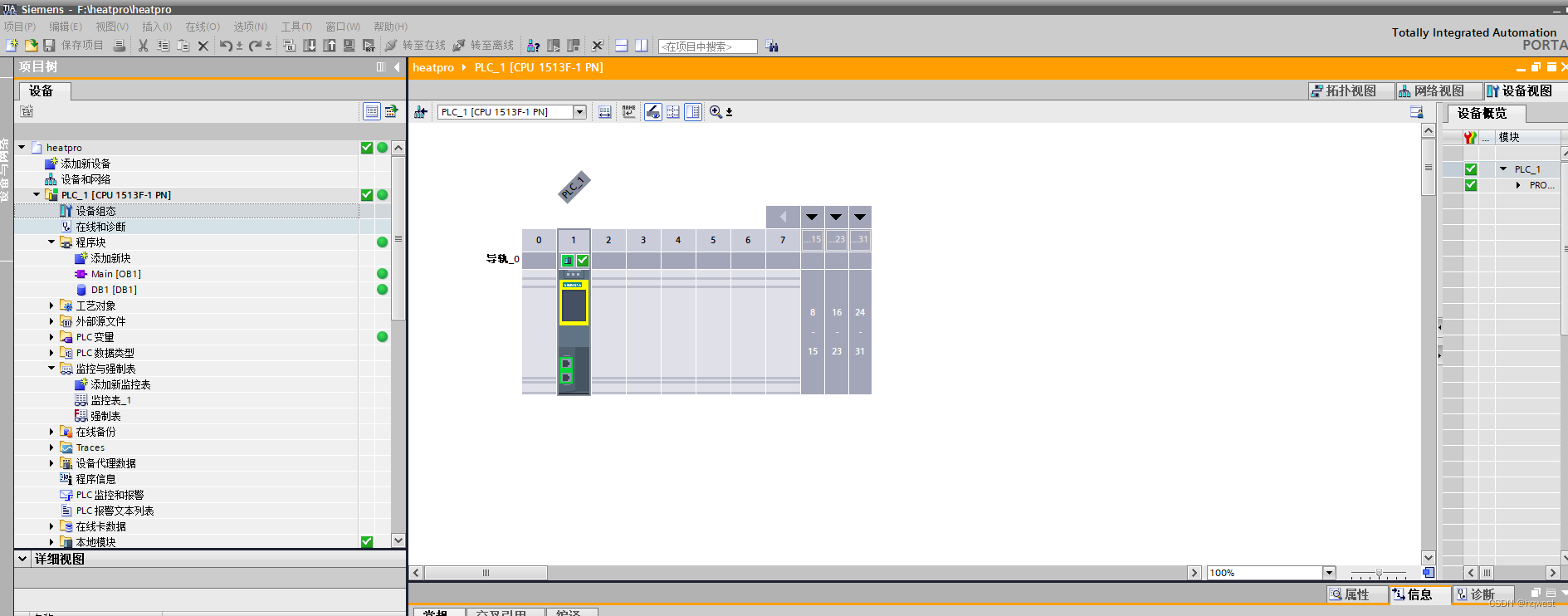Open 帮助(H) menu
Screen dimensions: 1568x616
coord(390,27)
